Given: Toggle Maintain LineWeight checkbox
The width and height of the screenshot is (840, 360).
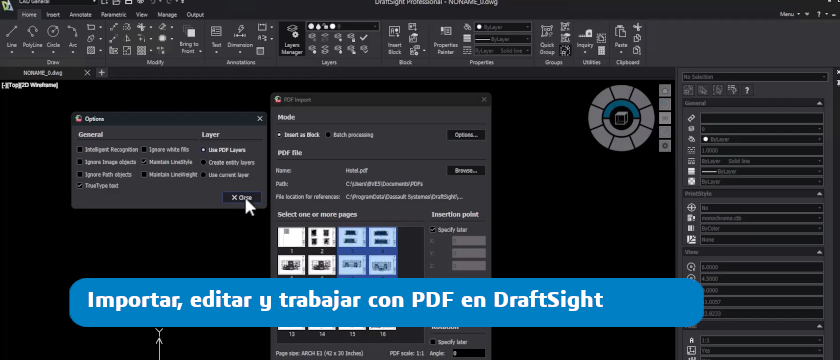Looking at the screenshot, I should (144, 175).
